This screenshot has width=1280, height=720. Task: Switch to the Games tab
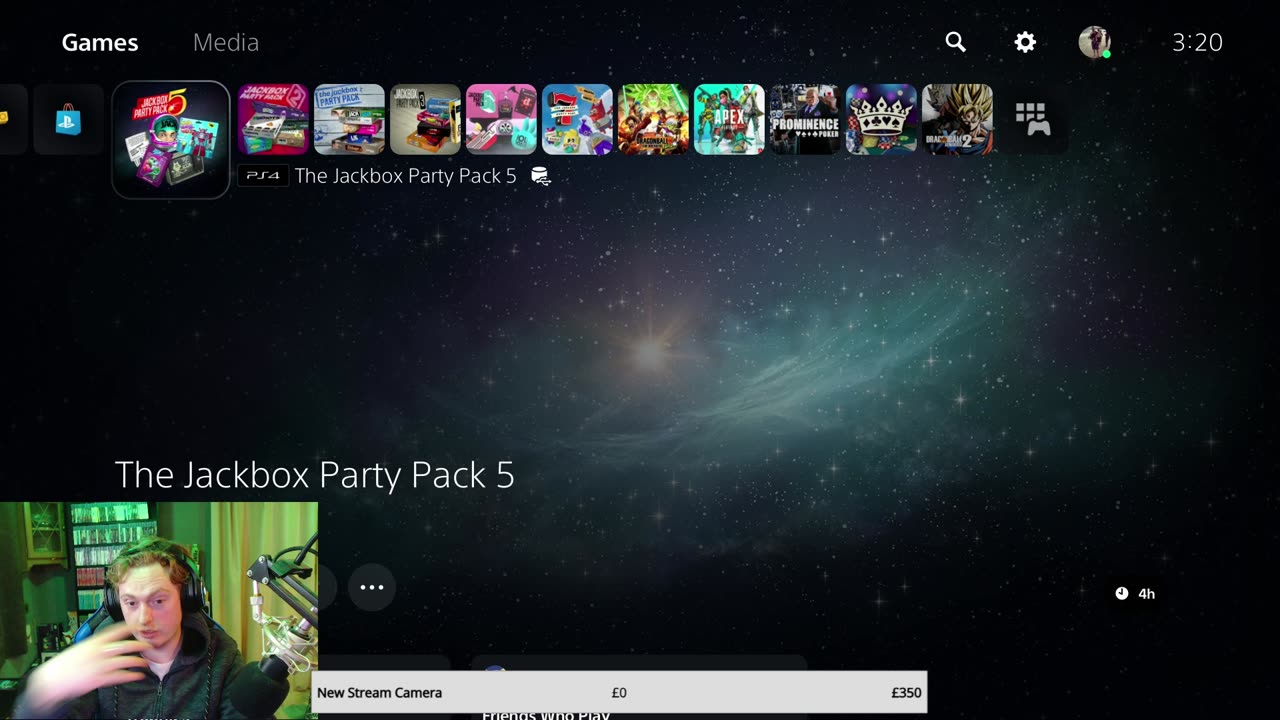click(100, 42)
